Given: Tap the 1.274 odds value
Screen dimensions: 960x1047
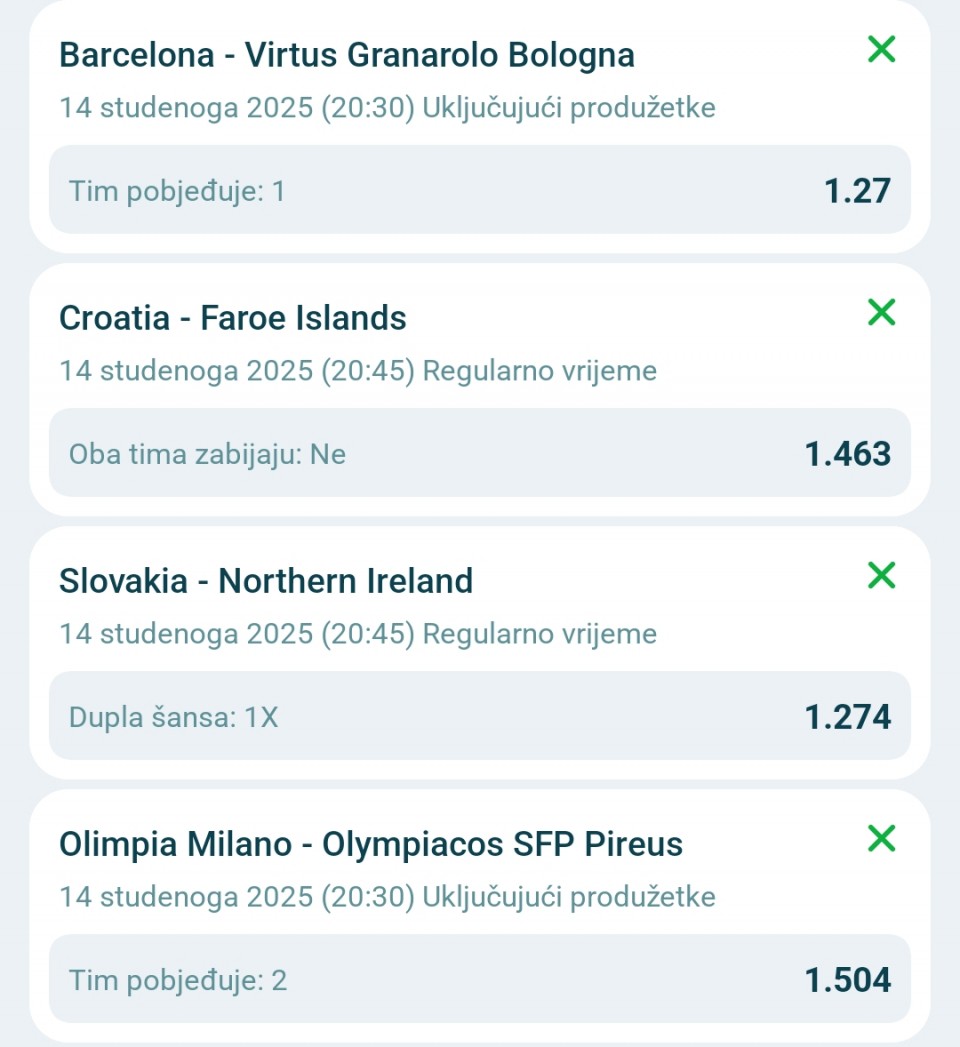Looking at the screenshot, I should pyautogui.click(x=847, y=717).
